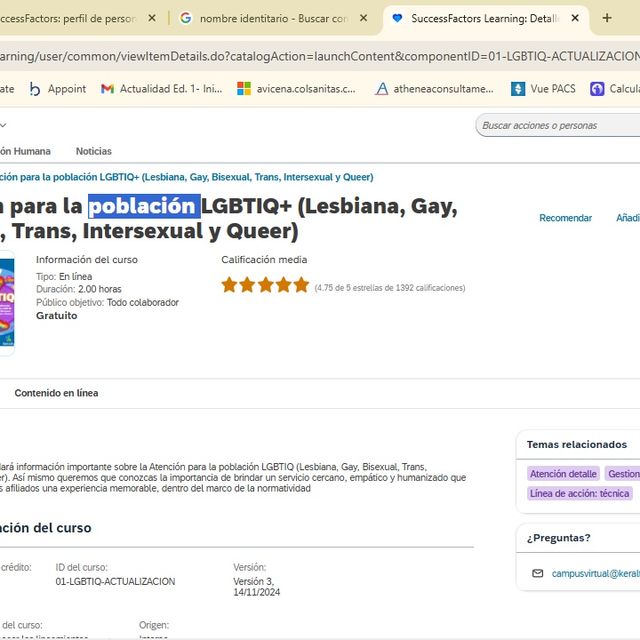
Task: Click the third rating star
Action: [x=265, y=284]
